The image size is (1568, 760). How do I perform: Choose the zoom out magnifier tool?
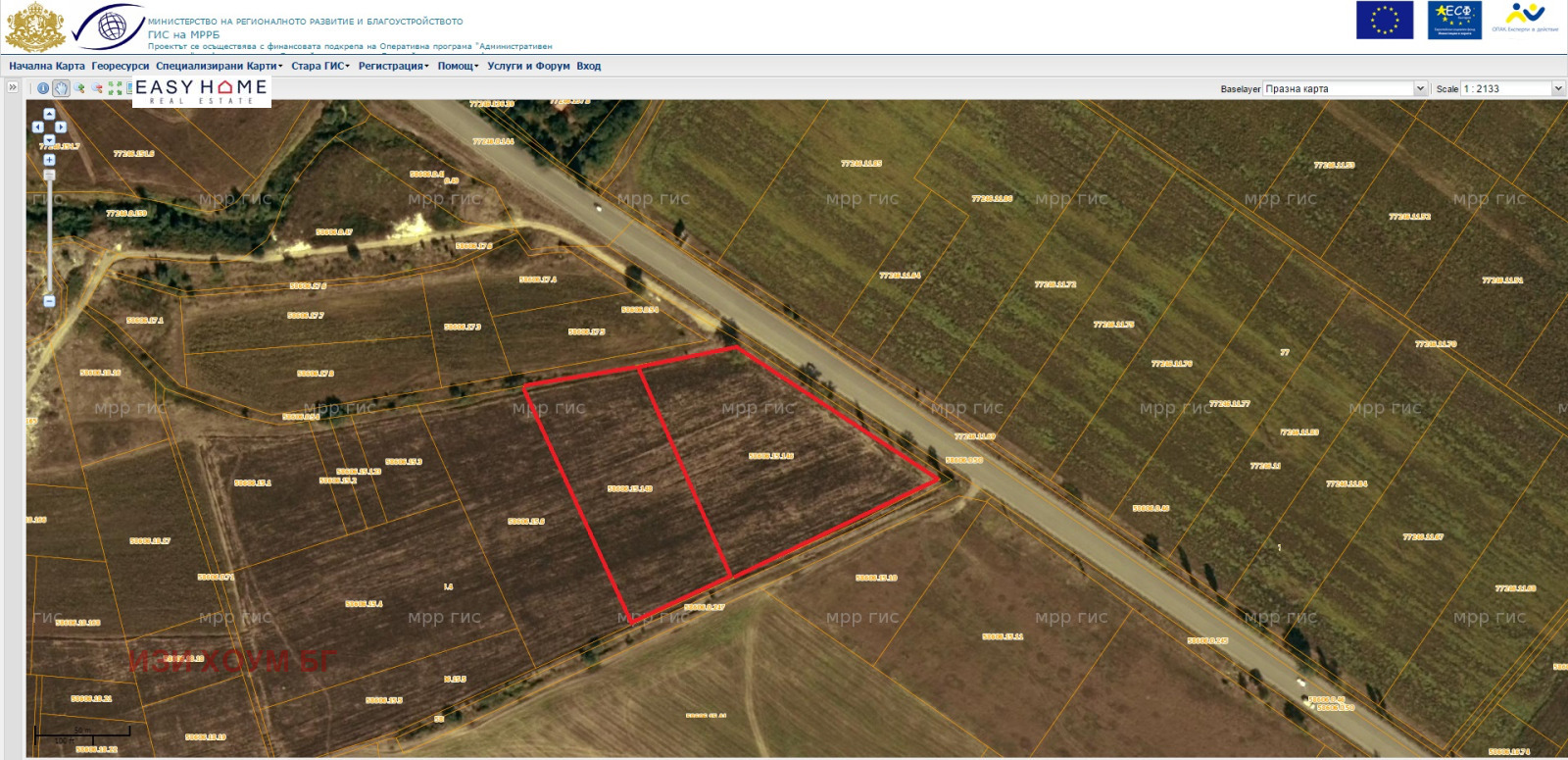[97, 88]
